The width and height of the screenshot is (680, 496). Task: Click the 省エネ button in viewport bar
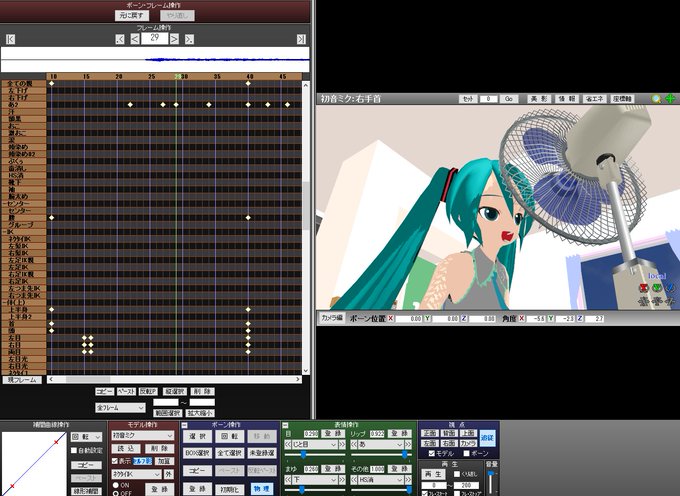click(594, 99)
